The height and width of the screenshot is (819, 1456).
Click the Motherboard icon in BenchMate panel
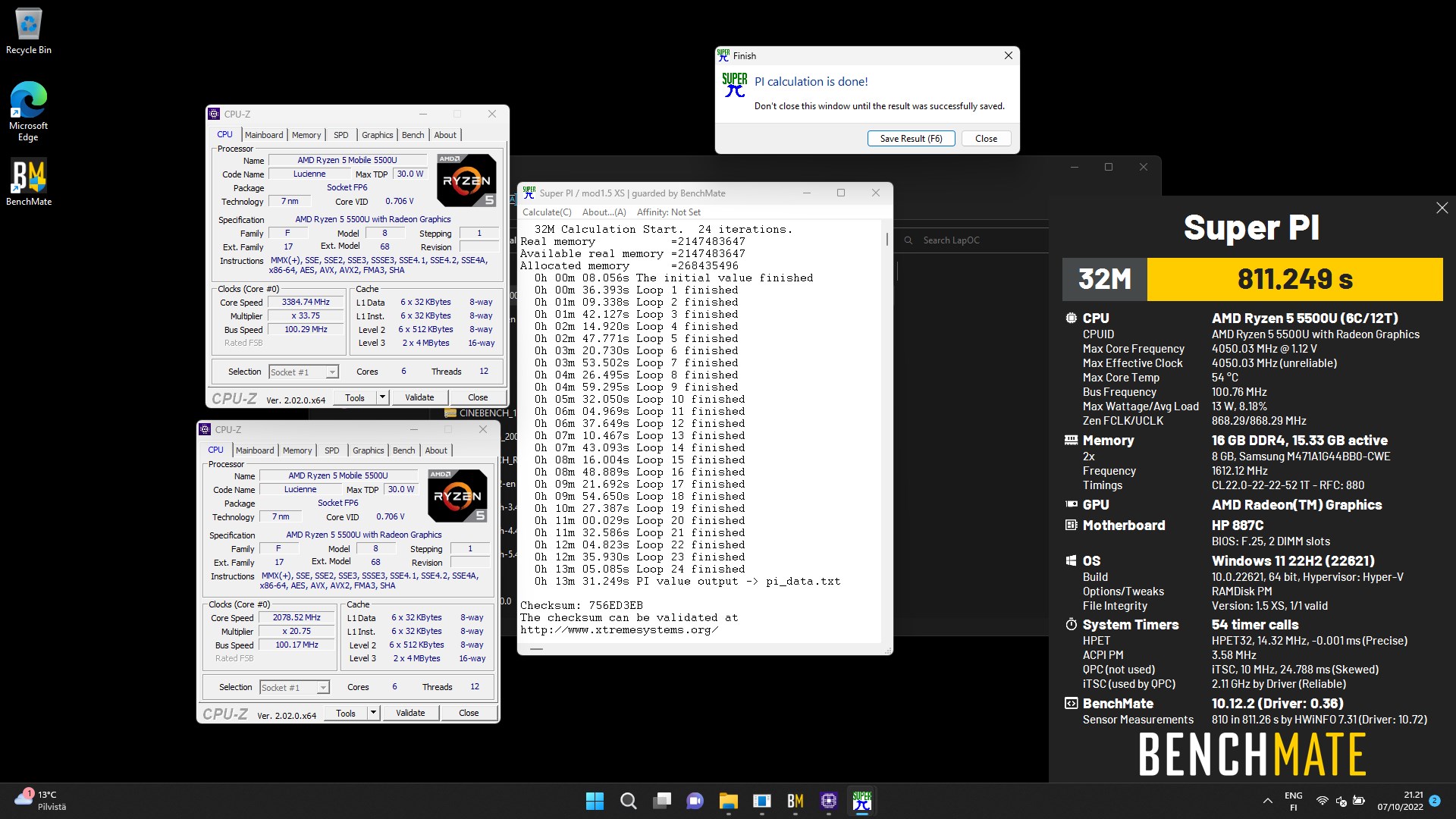click(x=1071, y=525)
